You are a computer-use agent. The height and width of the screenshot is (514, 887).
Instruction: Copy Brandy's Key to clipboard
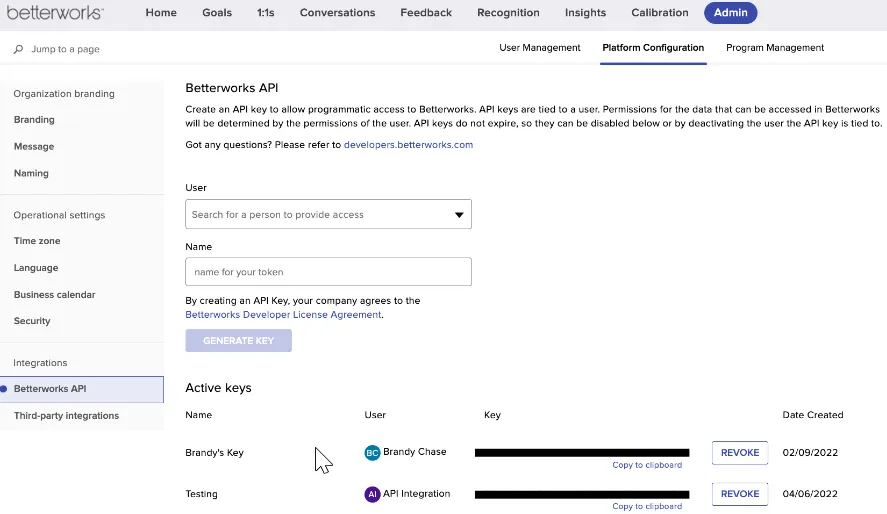[647, 465]
